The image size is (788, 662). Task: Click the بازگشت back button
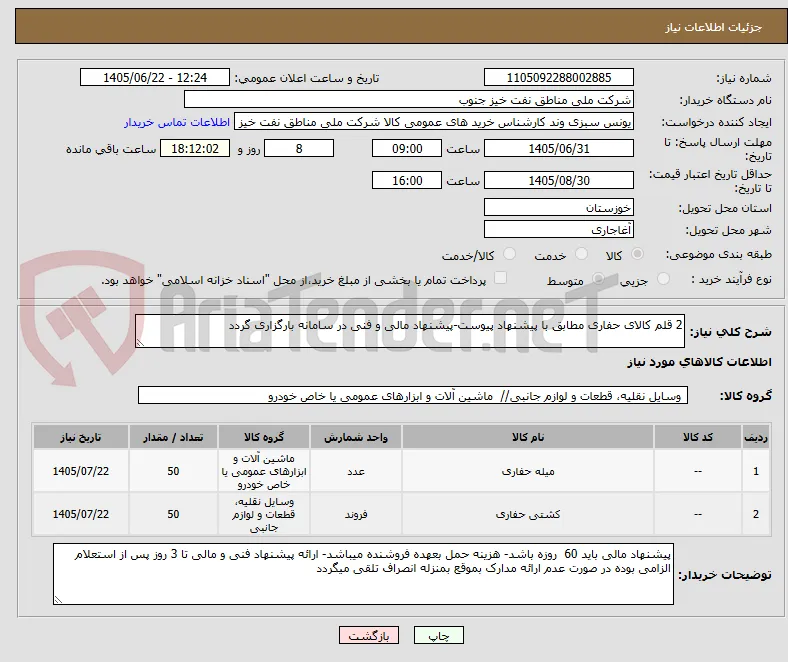pos(368,636)
